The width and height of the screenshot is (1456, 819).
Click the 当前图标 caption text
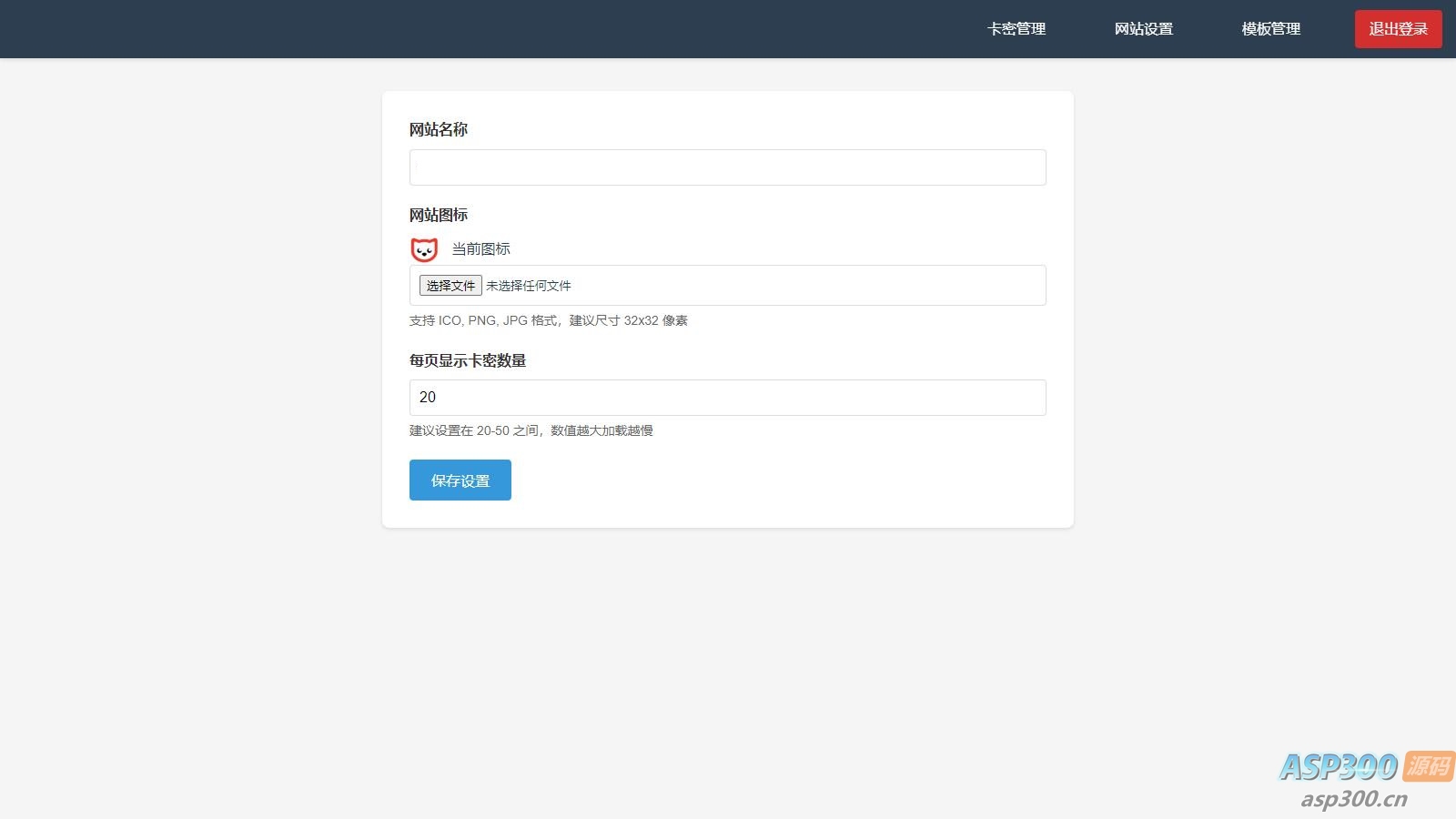[481, 249]
